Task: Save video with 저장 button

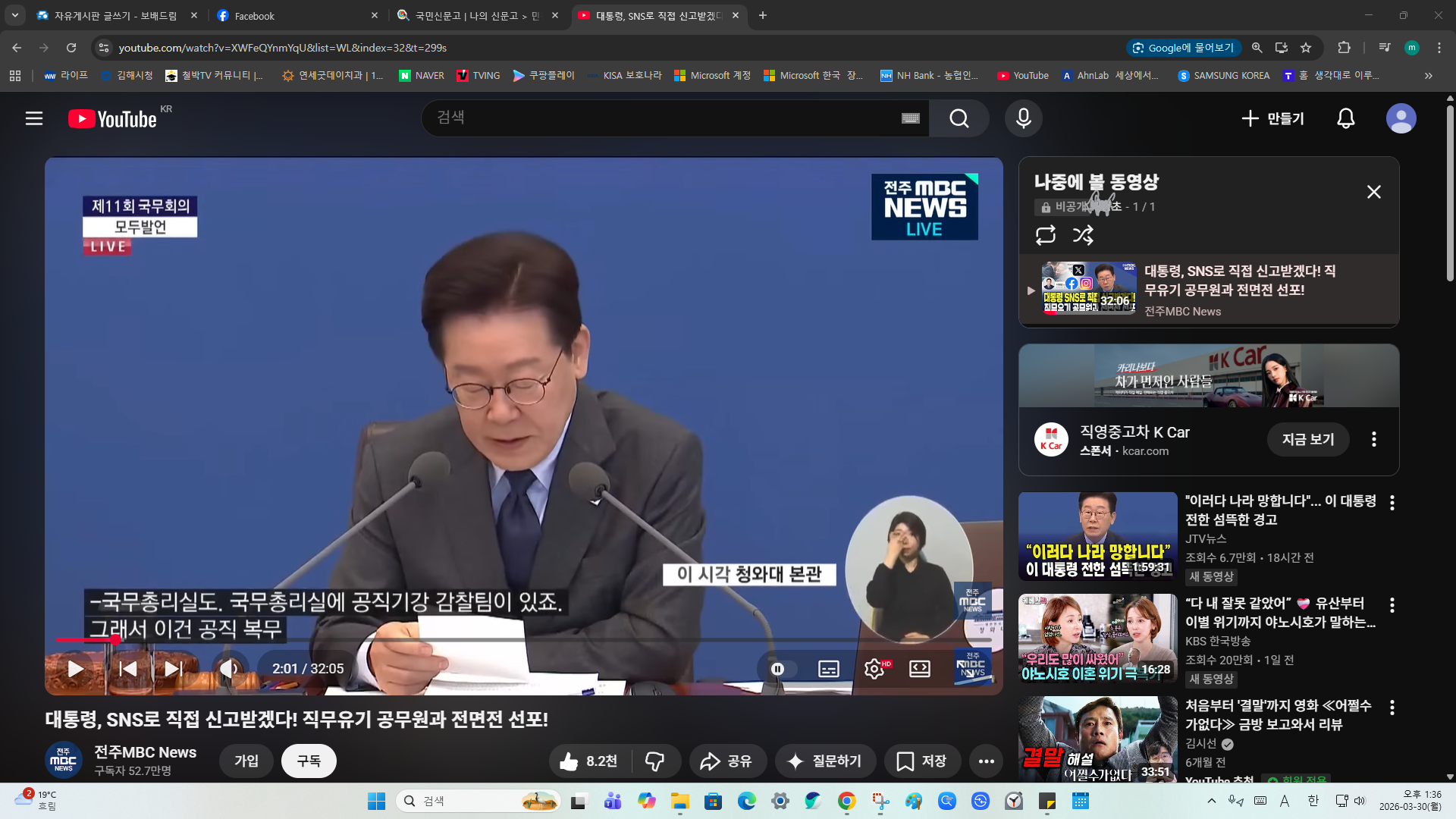Action: tap(922, 761)
